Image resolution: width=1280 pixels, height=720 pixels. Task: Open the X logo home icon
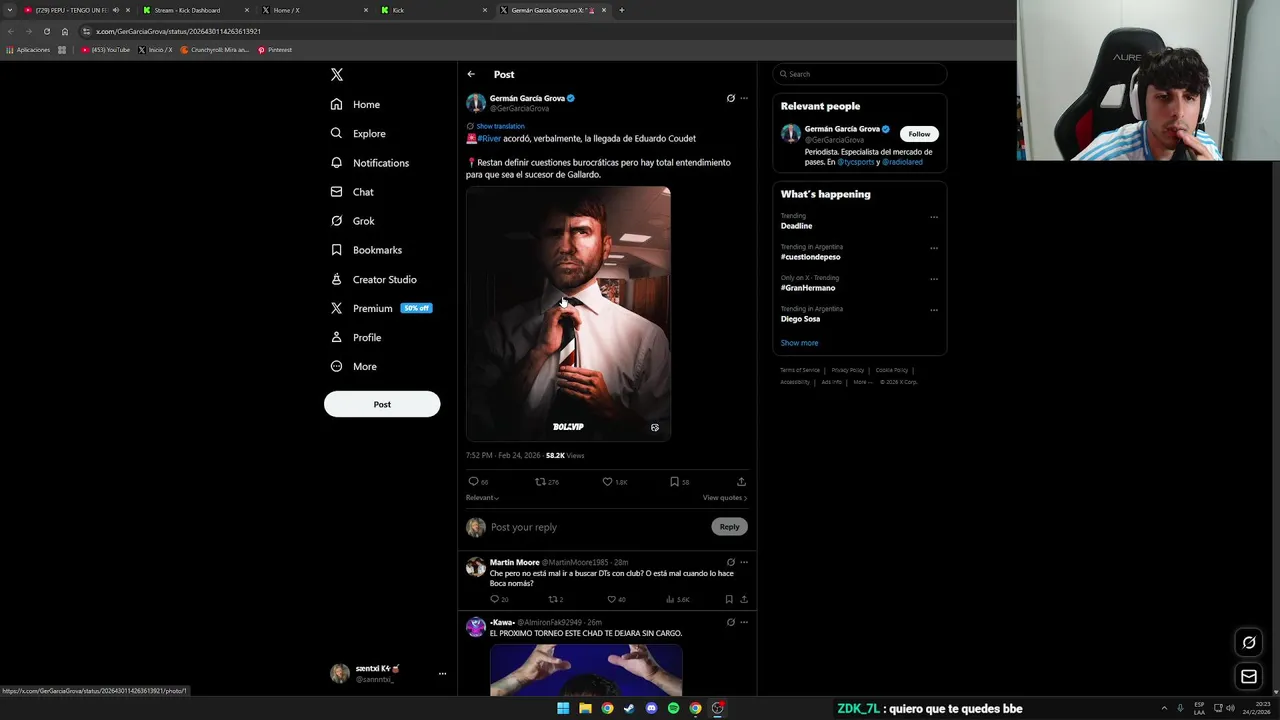(x=337, y=75)
